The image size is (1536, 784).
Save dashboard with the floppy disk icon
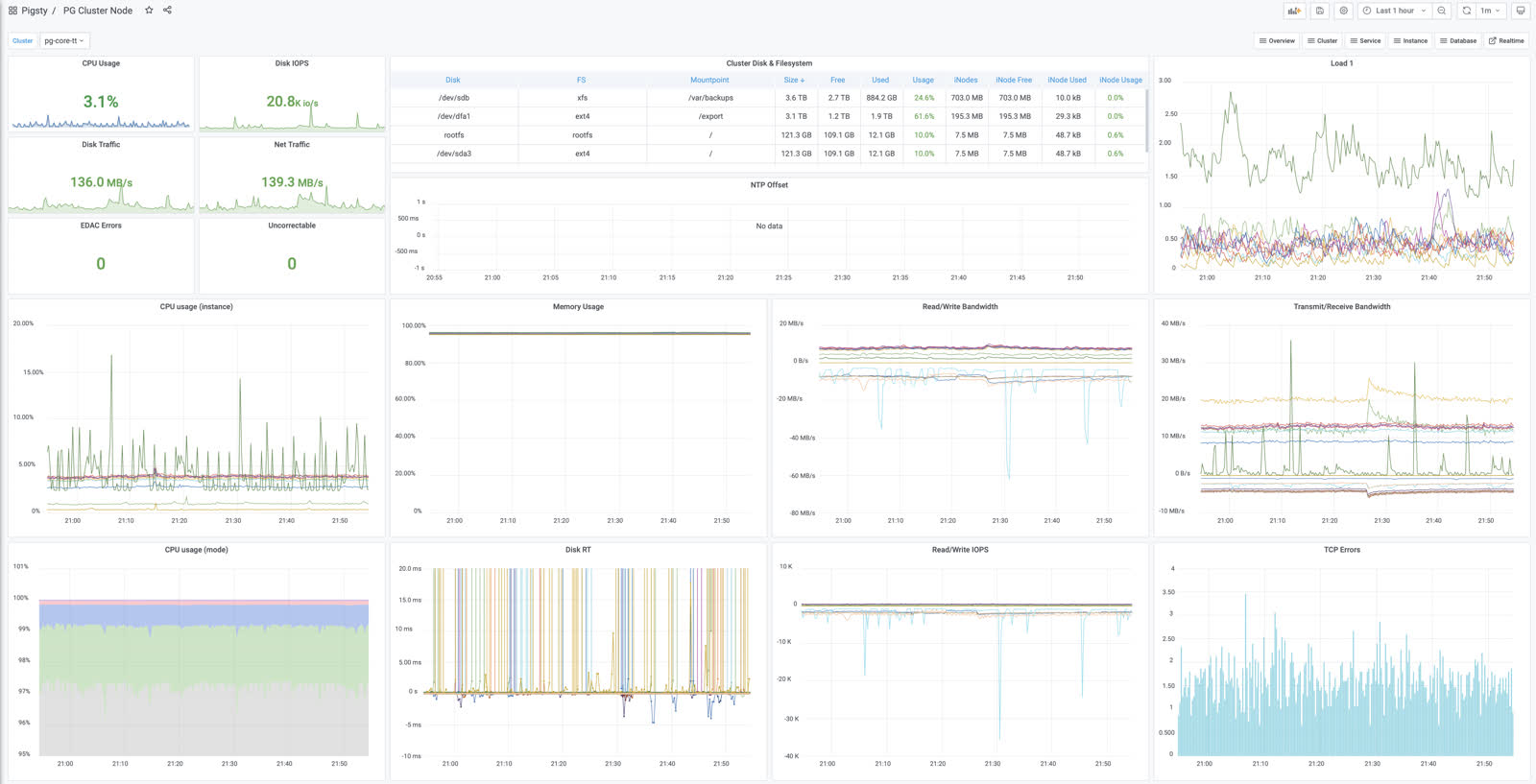coord(1320,11)
